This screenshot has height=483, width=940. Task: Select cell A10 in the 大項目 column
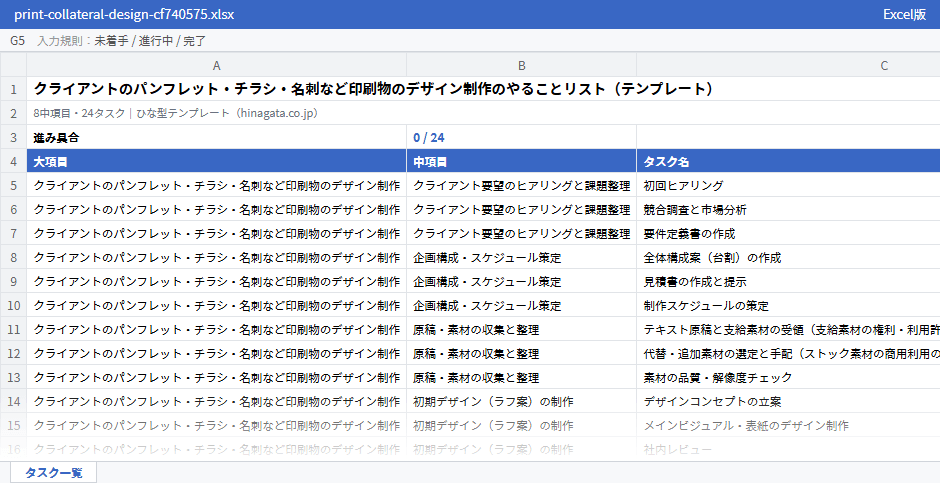[x=216, y=305]
